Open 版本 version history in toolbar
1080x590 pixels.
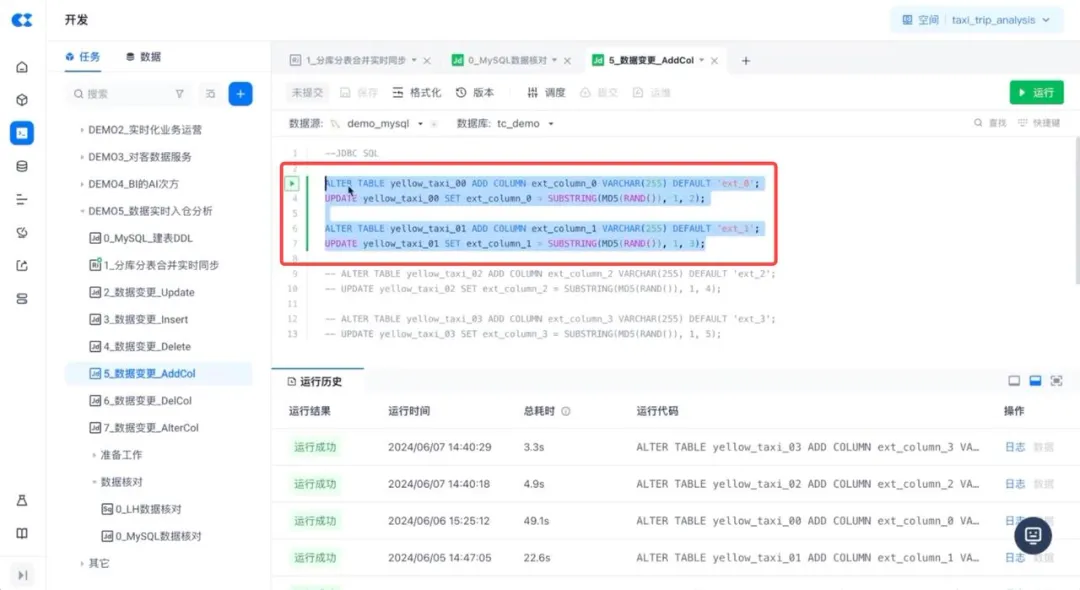tap(475, 93)
